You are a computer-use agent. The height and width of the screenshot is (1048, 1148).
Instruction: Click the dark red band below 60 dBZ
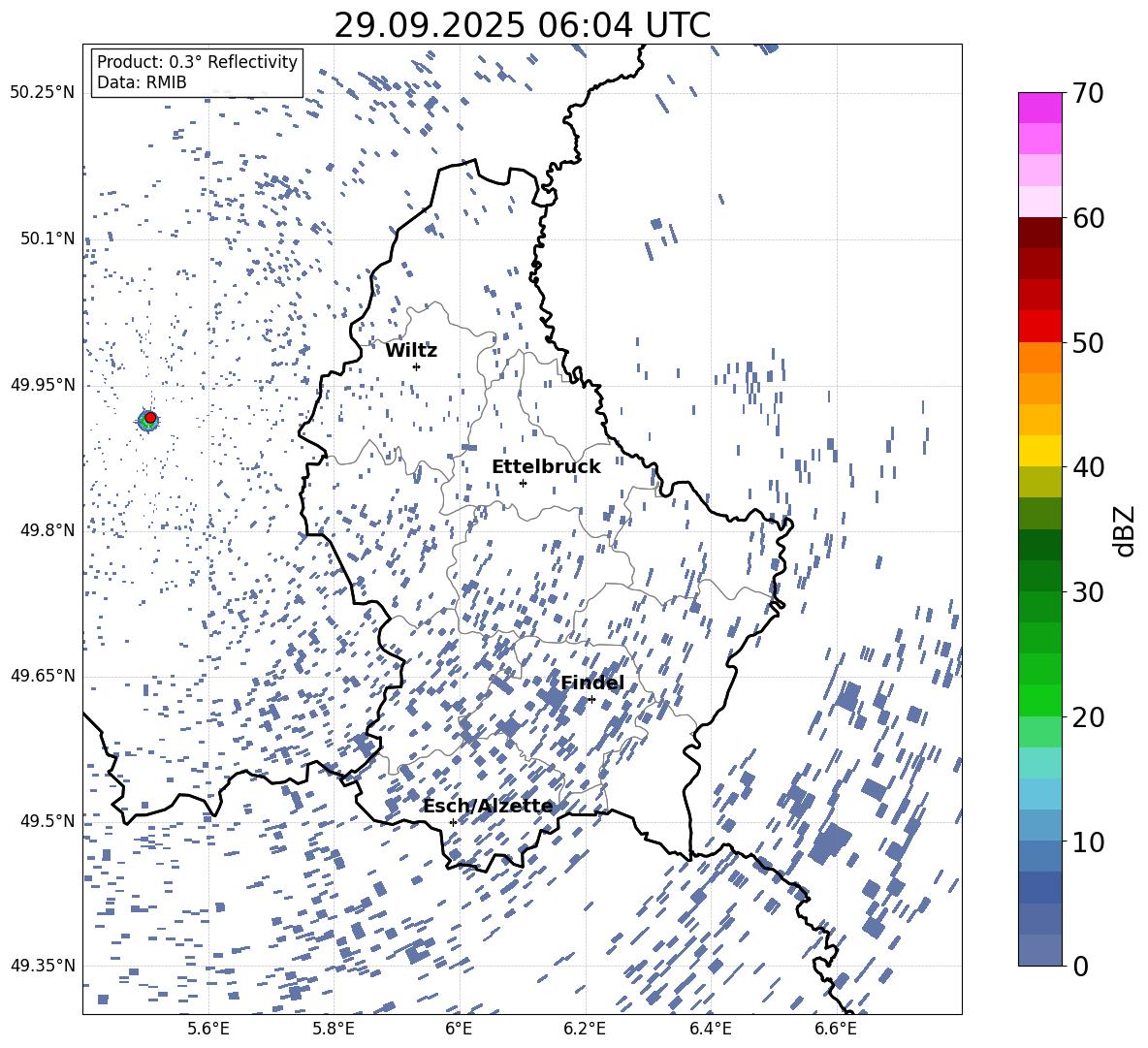pyautogui.click(x=1039, y=233)
